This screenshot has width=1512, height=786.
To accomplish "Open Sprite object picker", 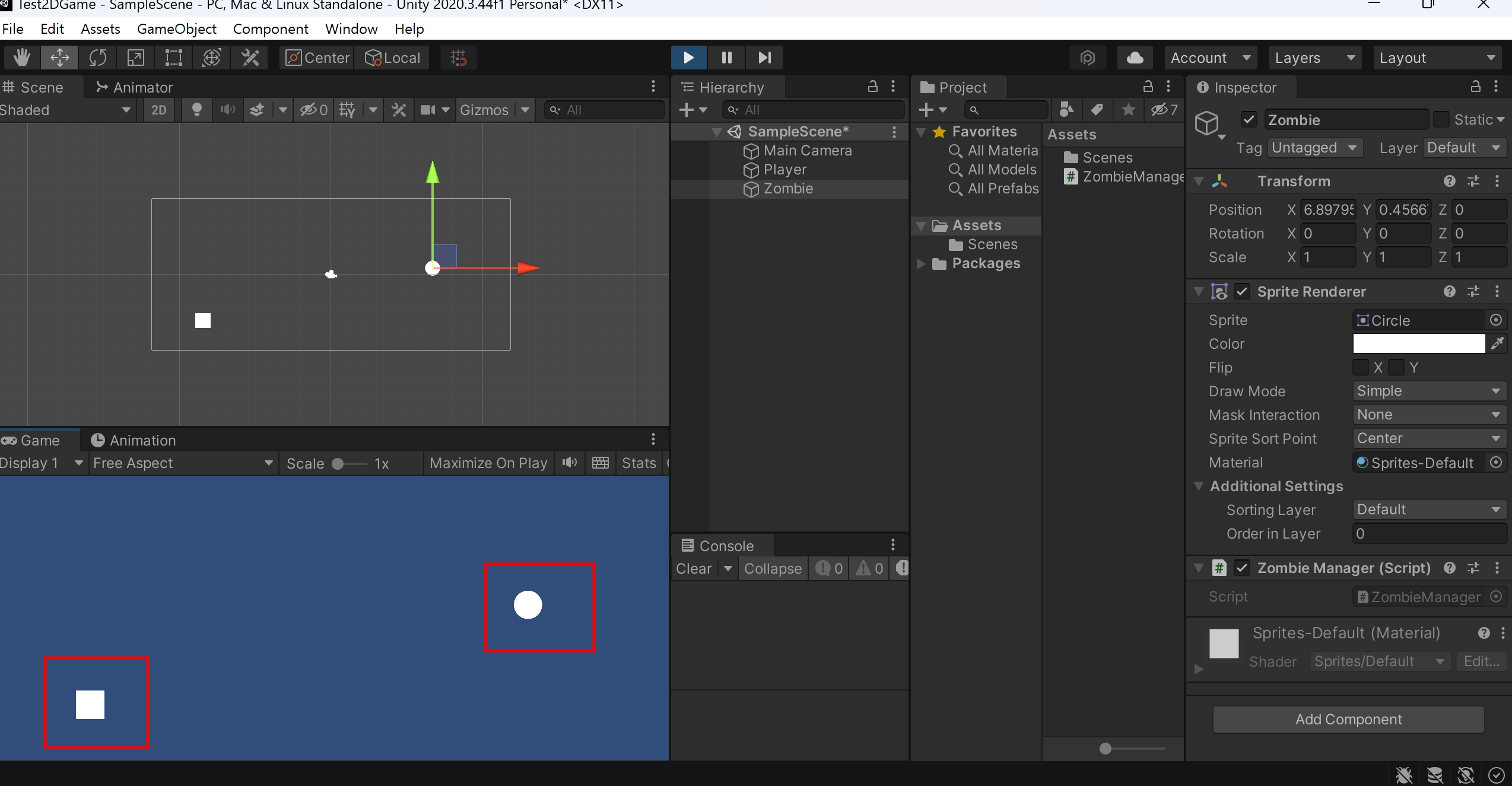I will pyautogui.click(x=1496, y=320).
